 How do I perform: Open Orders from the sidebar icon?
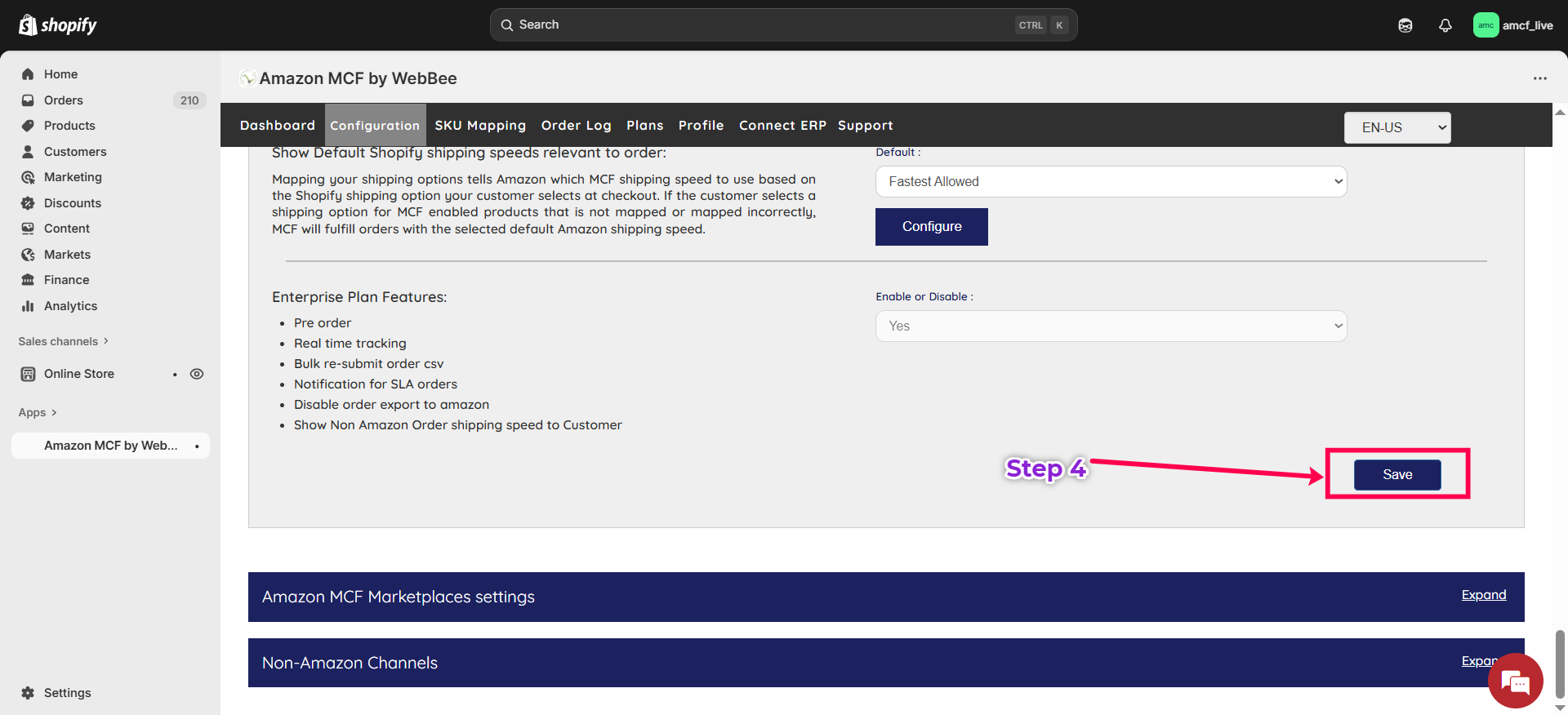[28, 100]
